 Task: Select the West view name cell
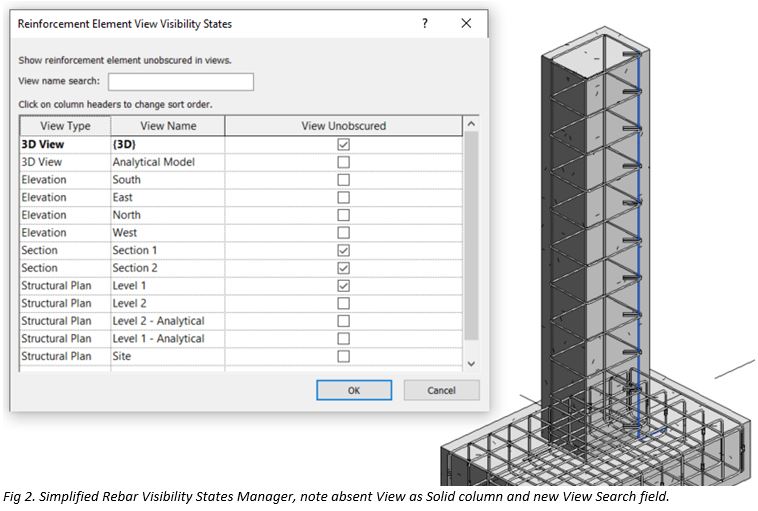(168, 233)
